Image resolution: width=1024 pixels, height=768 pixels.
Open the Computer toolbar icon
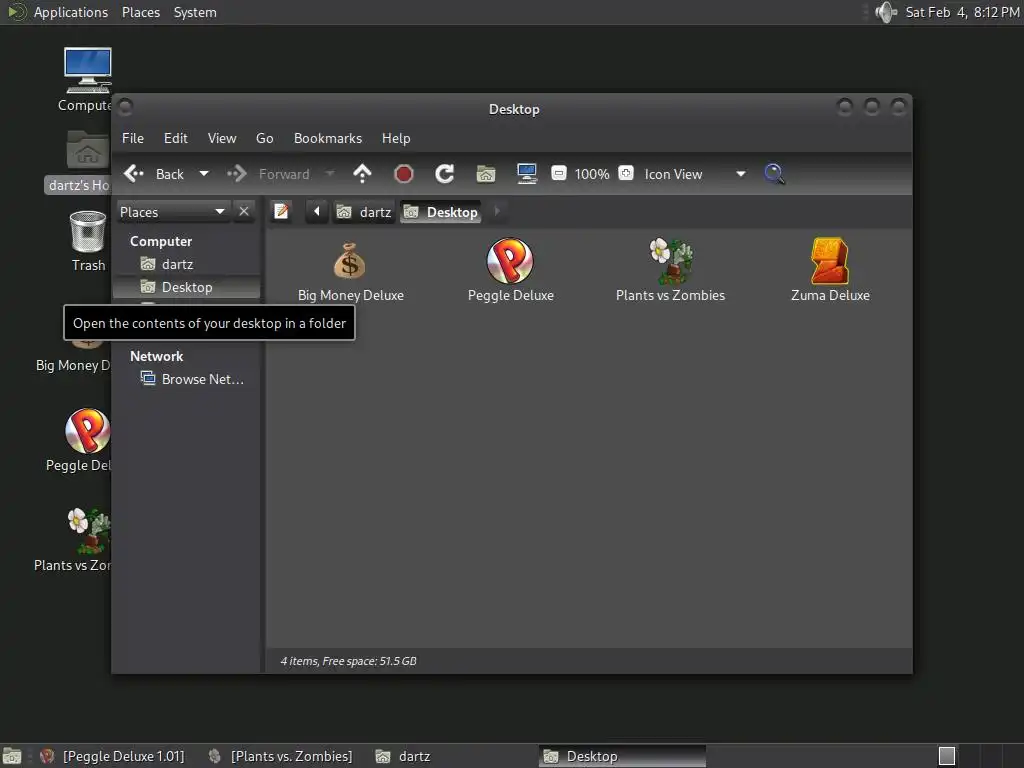point(526,174)
